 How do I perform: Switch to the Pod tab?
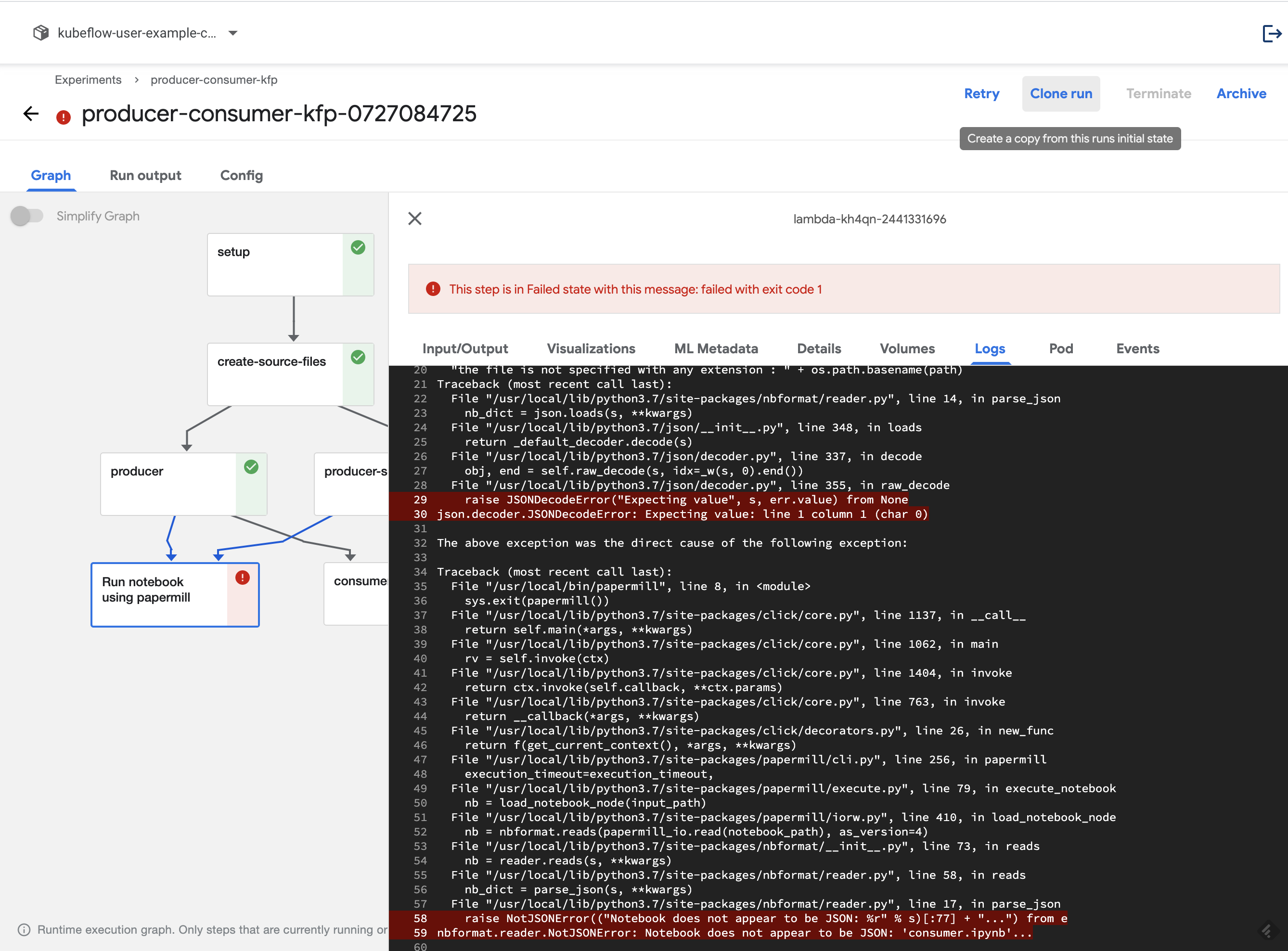tap(1060, 348)
